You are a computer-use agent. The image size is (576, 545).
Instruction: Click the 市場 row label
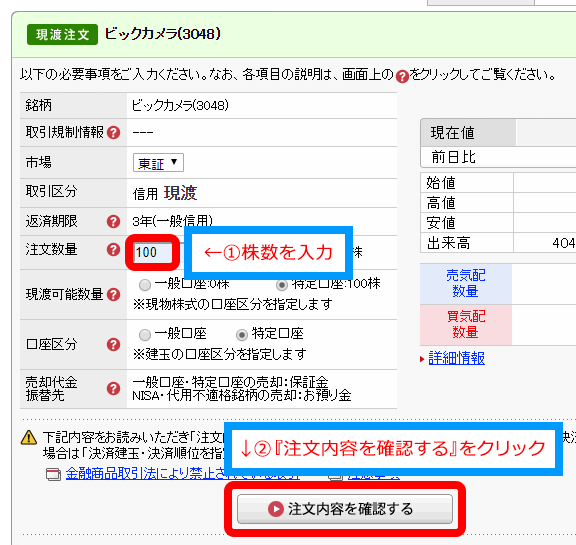click(x=39, y=162)
